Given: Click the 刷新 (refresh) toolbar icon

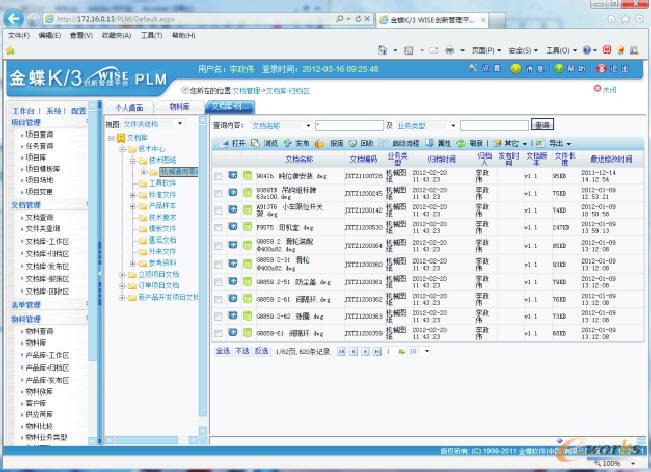Looking at the screenshot, I should 460,143.
